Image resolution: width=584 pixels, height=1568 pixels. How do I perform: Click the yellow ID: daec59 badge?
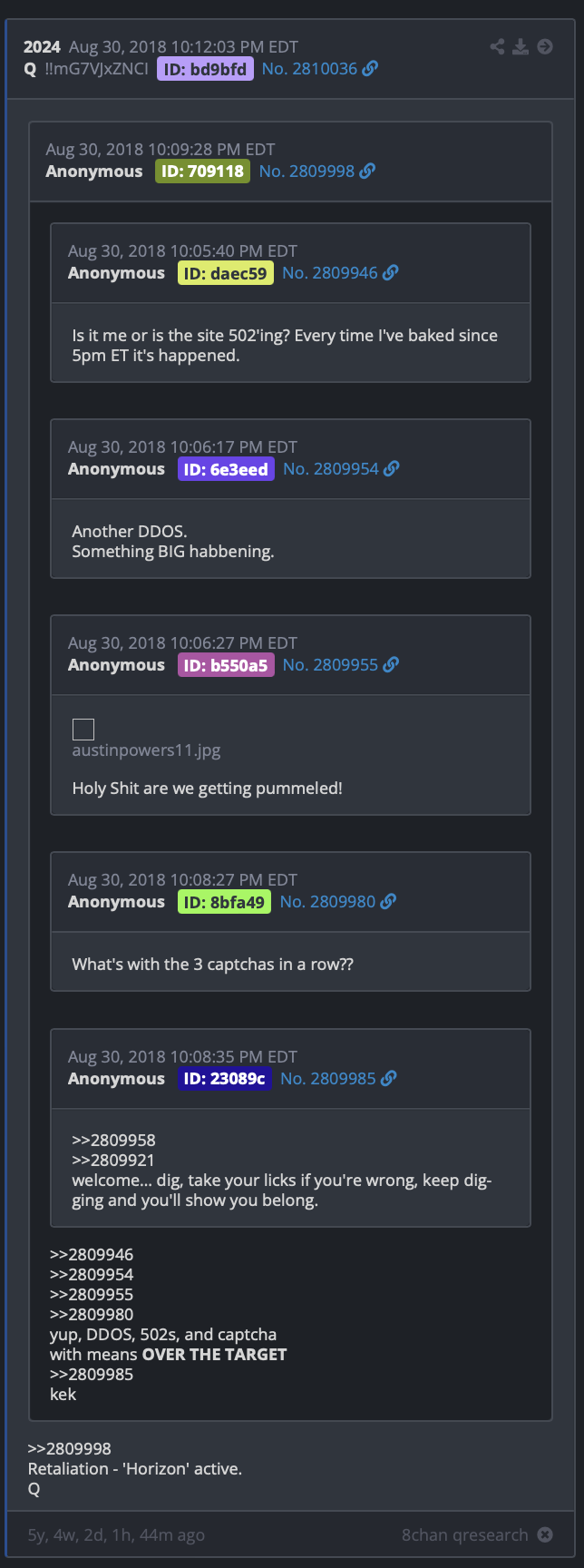pos(226,273)
